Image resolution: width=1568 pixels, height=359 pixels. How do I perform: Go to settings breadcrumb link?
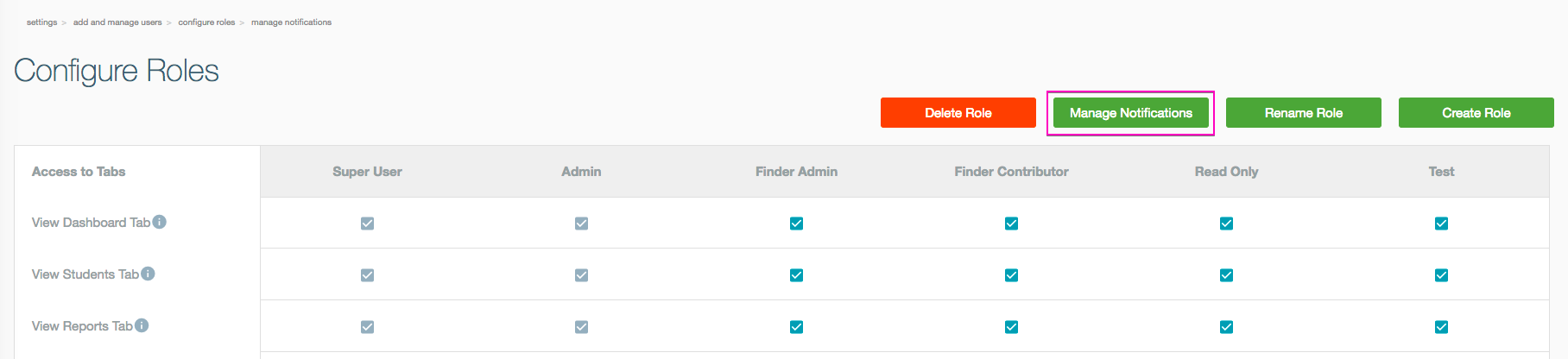pyautogui.click(x=41, y=22)
